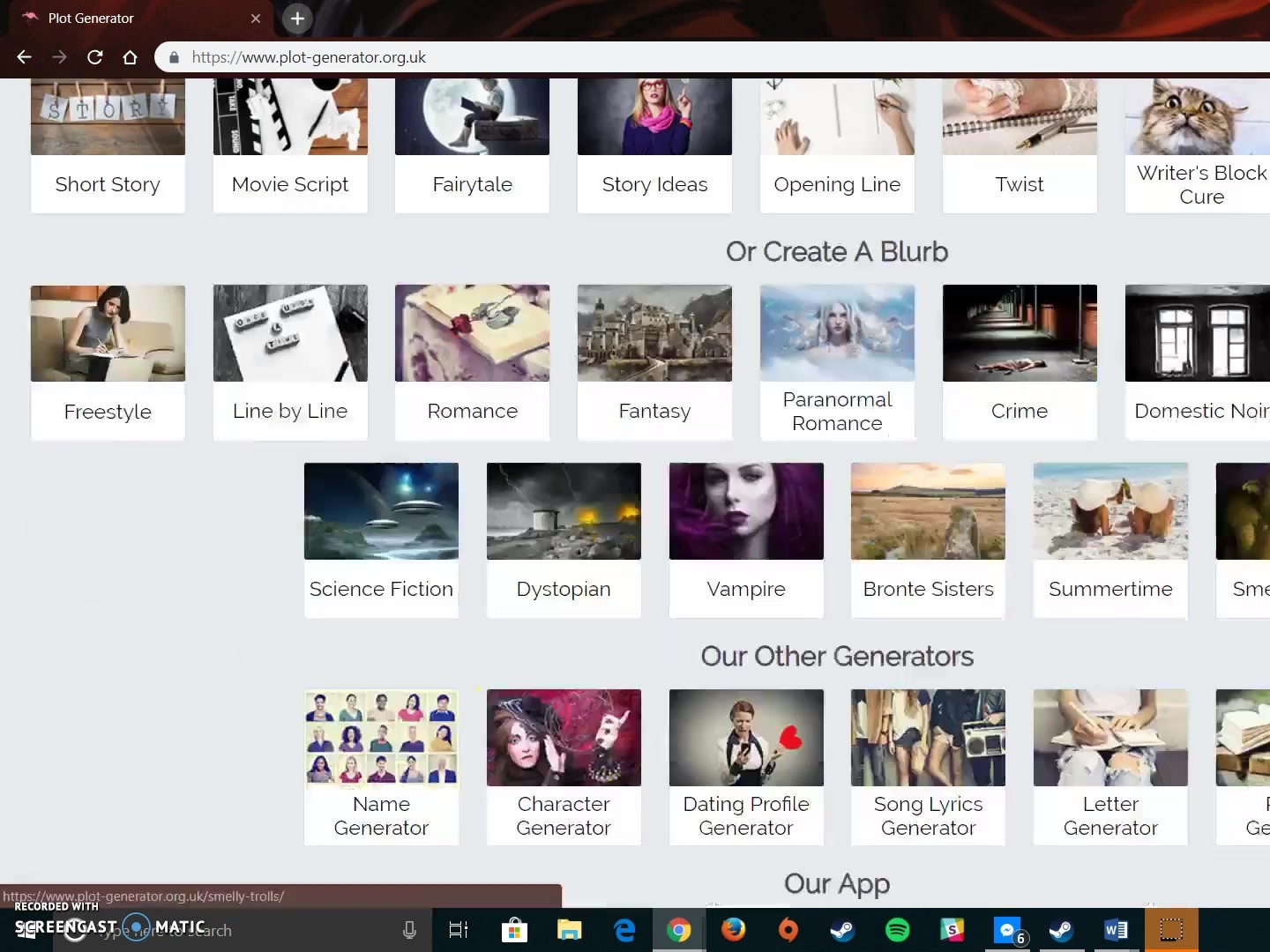Close the Plot Generator tab
This screenshot has height=952, width=1270.
256,19
